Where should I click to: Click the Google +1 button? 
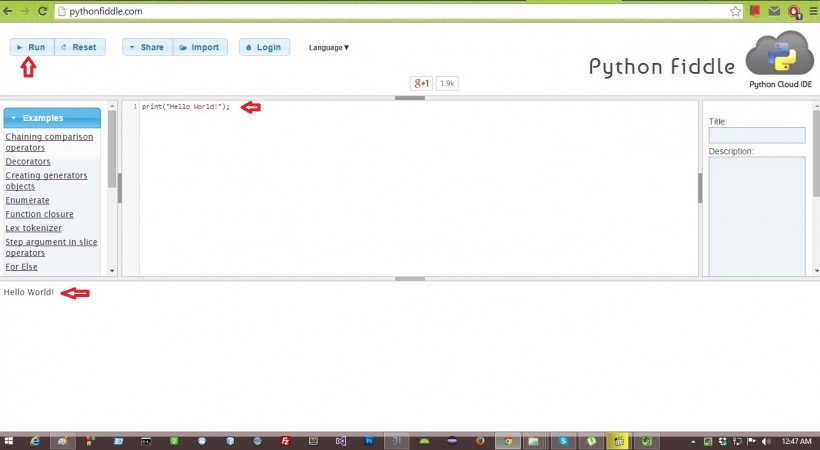point(421,83)
